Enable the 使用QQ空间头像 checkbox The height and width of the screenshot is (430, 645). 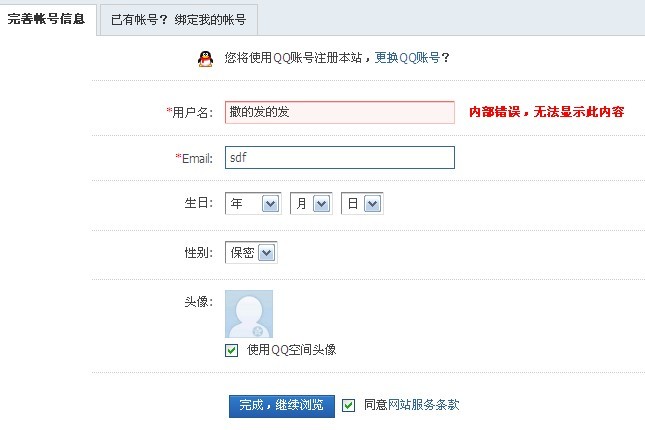(232, 350)
